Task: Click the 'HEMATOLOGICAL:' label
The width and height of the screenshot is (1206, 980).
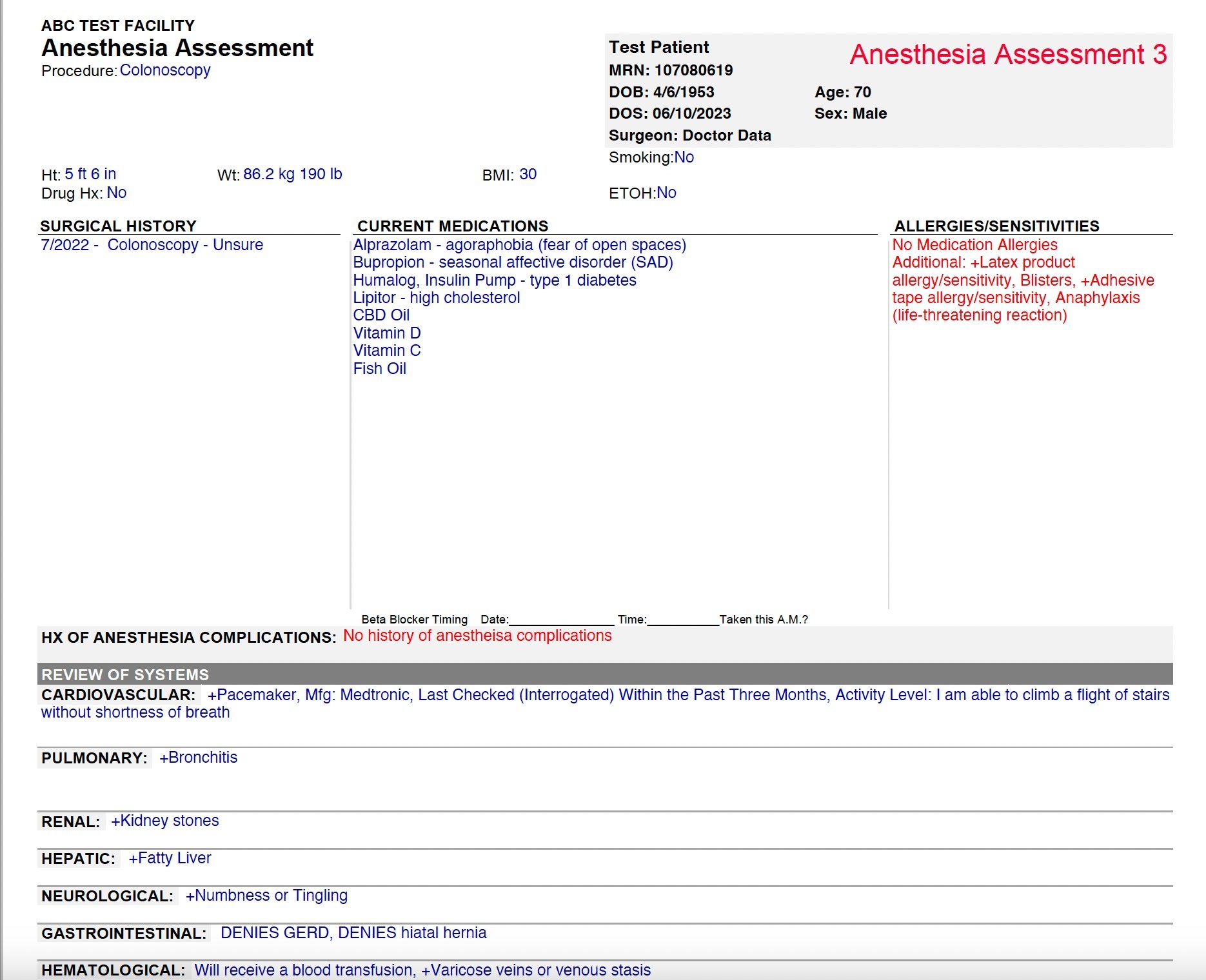Action: coord(114,970)
